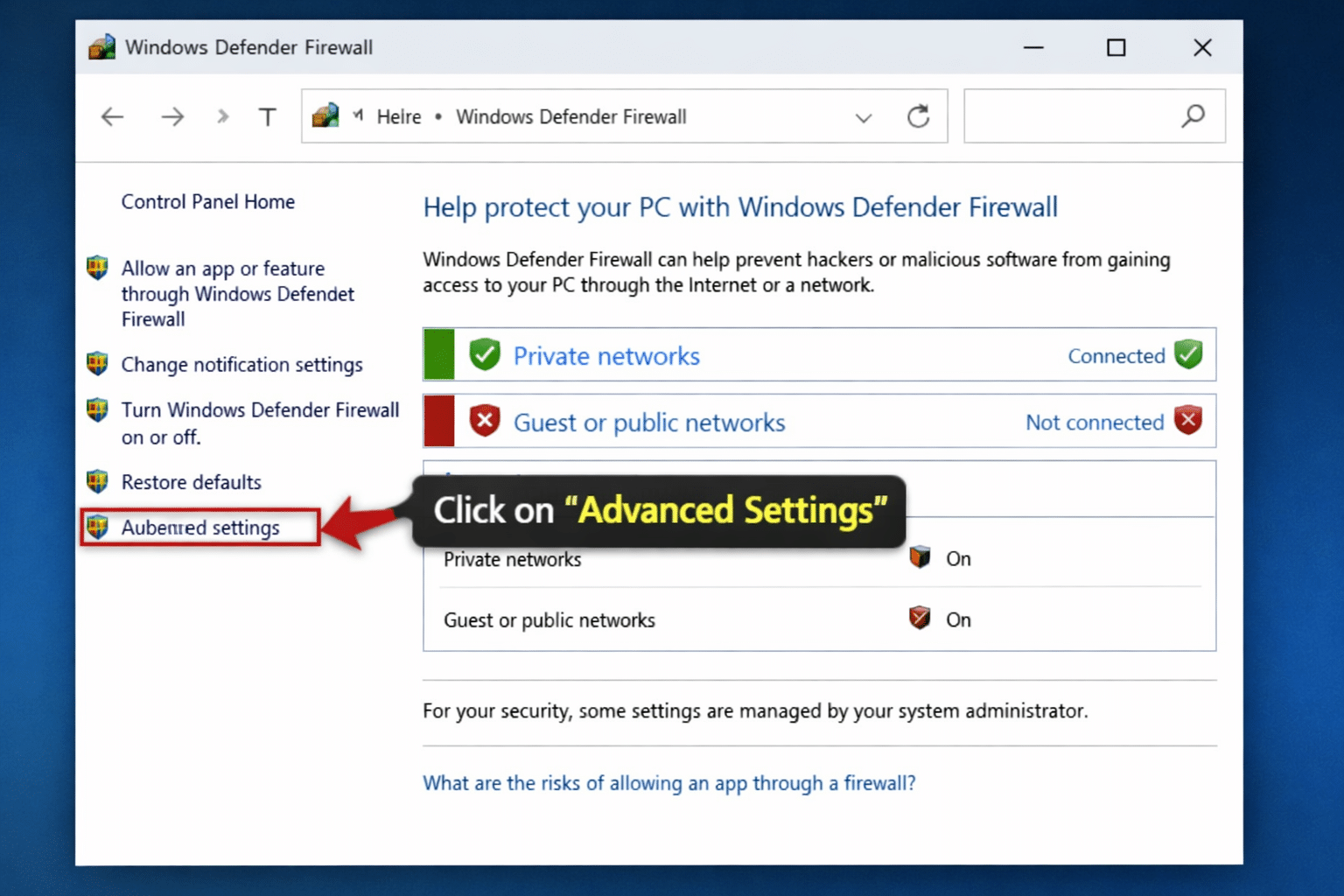Click the system administrator security notice text
1344x896 pixels.
click(755, 710)
